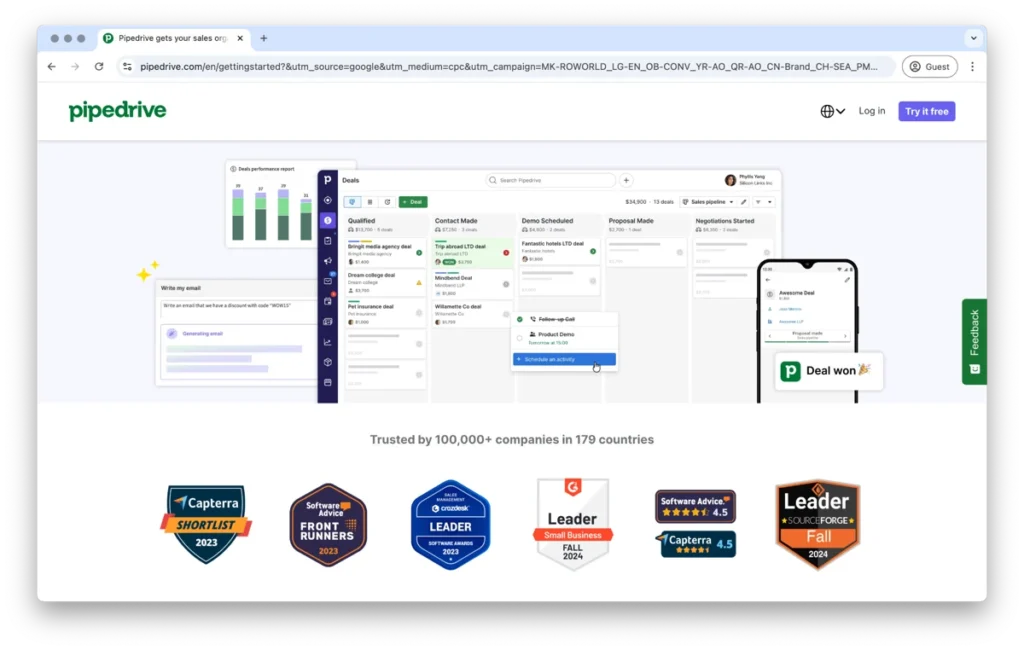Click the Activities calendar icon in the sidebar

328,301
